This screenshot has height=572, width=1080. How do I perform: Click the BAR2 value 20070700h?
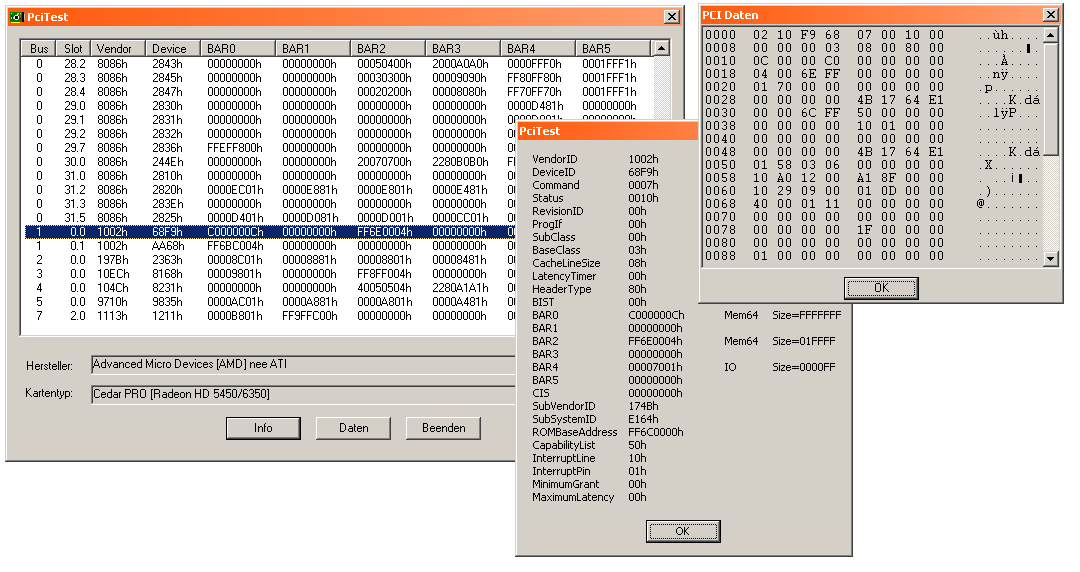[x=384, y=162]
